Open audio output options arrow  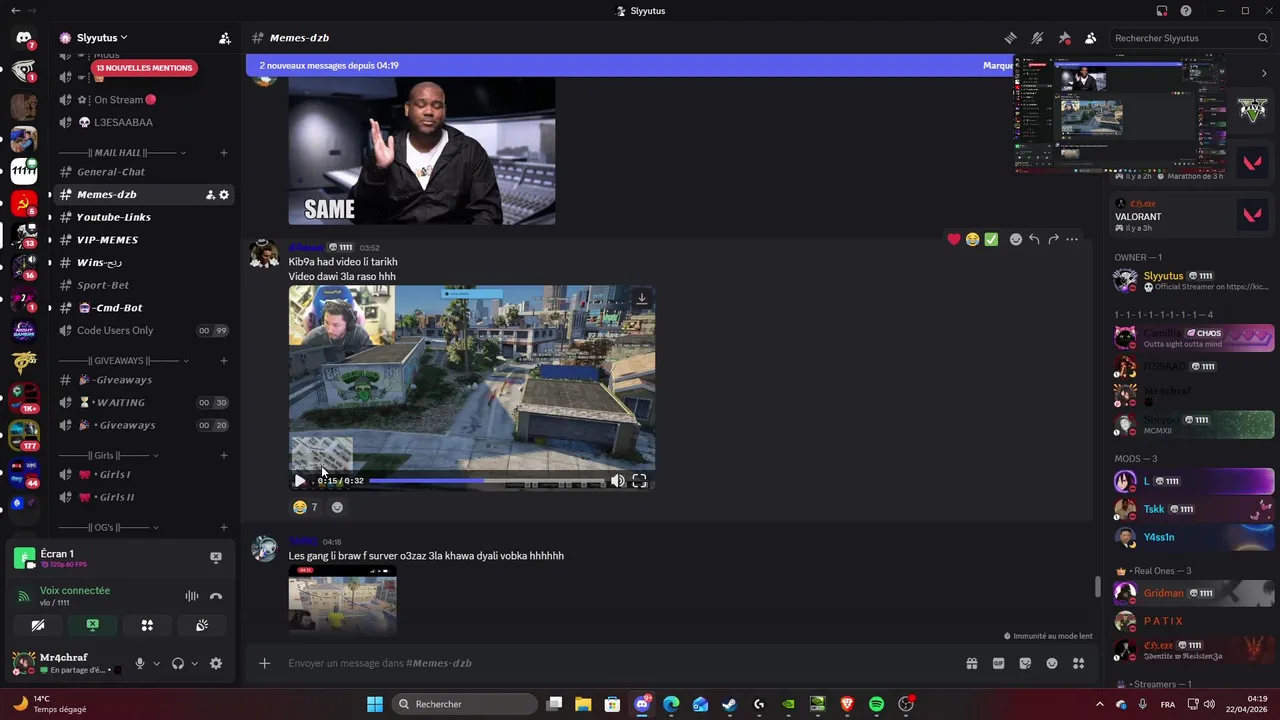194,664
